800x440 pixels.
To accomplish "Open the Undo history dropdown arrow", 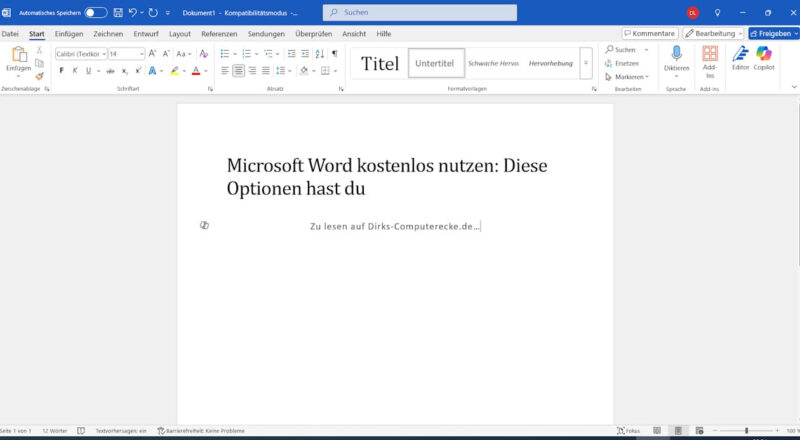I will click(x=142, y=13).
